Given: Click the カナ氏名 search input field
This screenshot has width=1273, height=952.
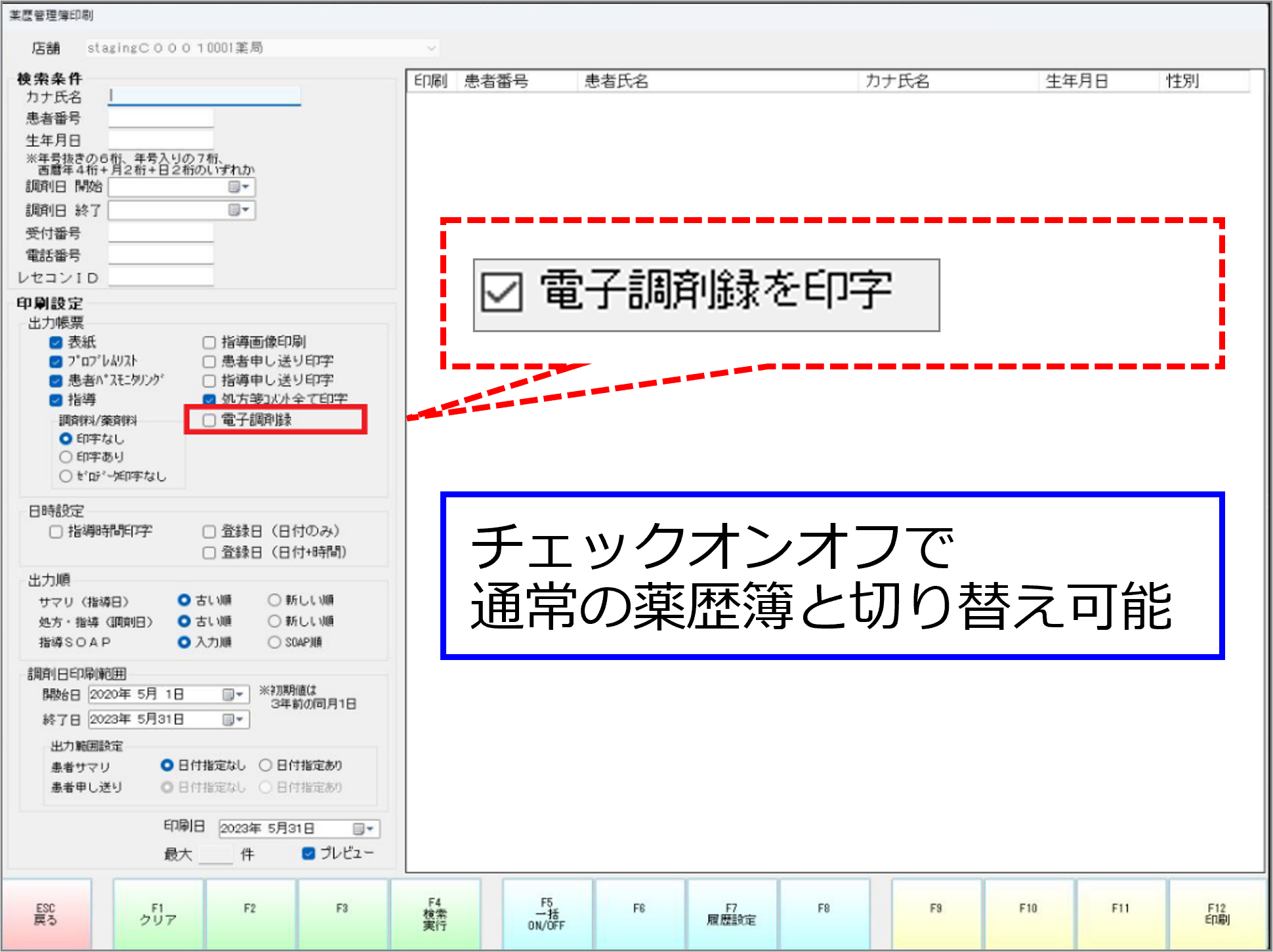Looking at the screenshot, I should [x=205, y=96].
